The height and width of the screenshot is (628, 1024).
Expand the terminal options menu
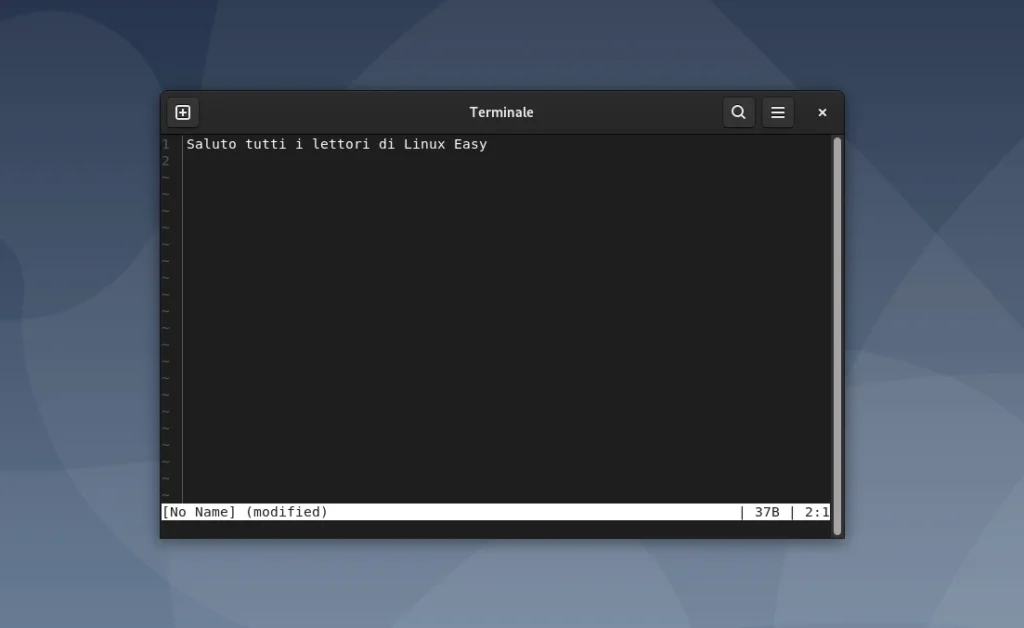tap(778, 112)
